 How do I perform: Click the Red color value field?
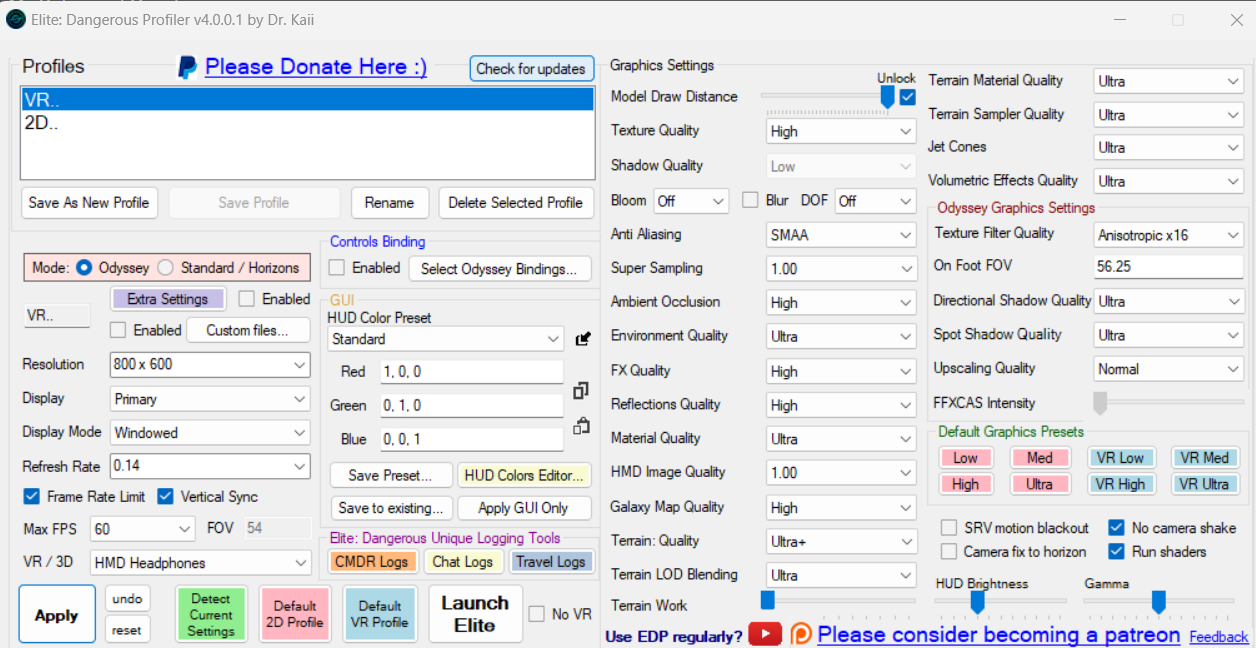click(472, 372)
